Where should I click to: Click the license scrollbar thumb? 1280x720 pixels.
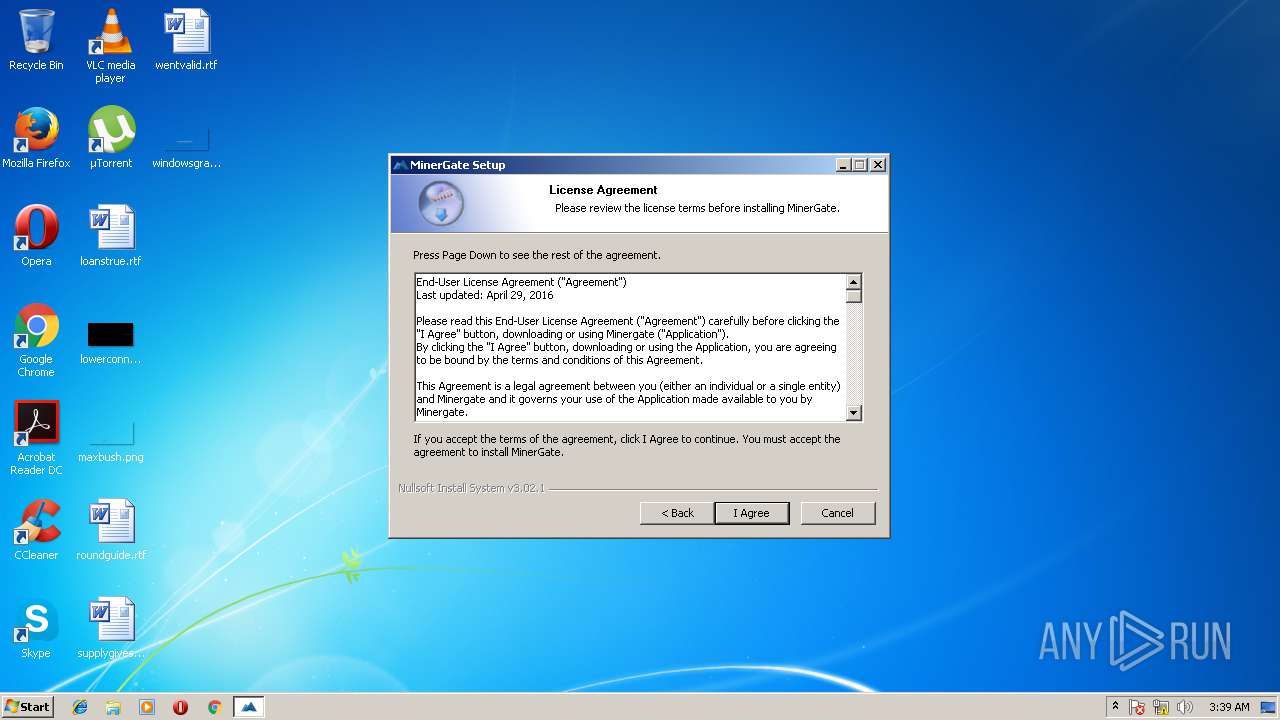click(x=854, y=296)
